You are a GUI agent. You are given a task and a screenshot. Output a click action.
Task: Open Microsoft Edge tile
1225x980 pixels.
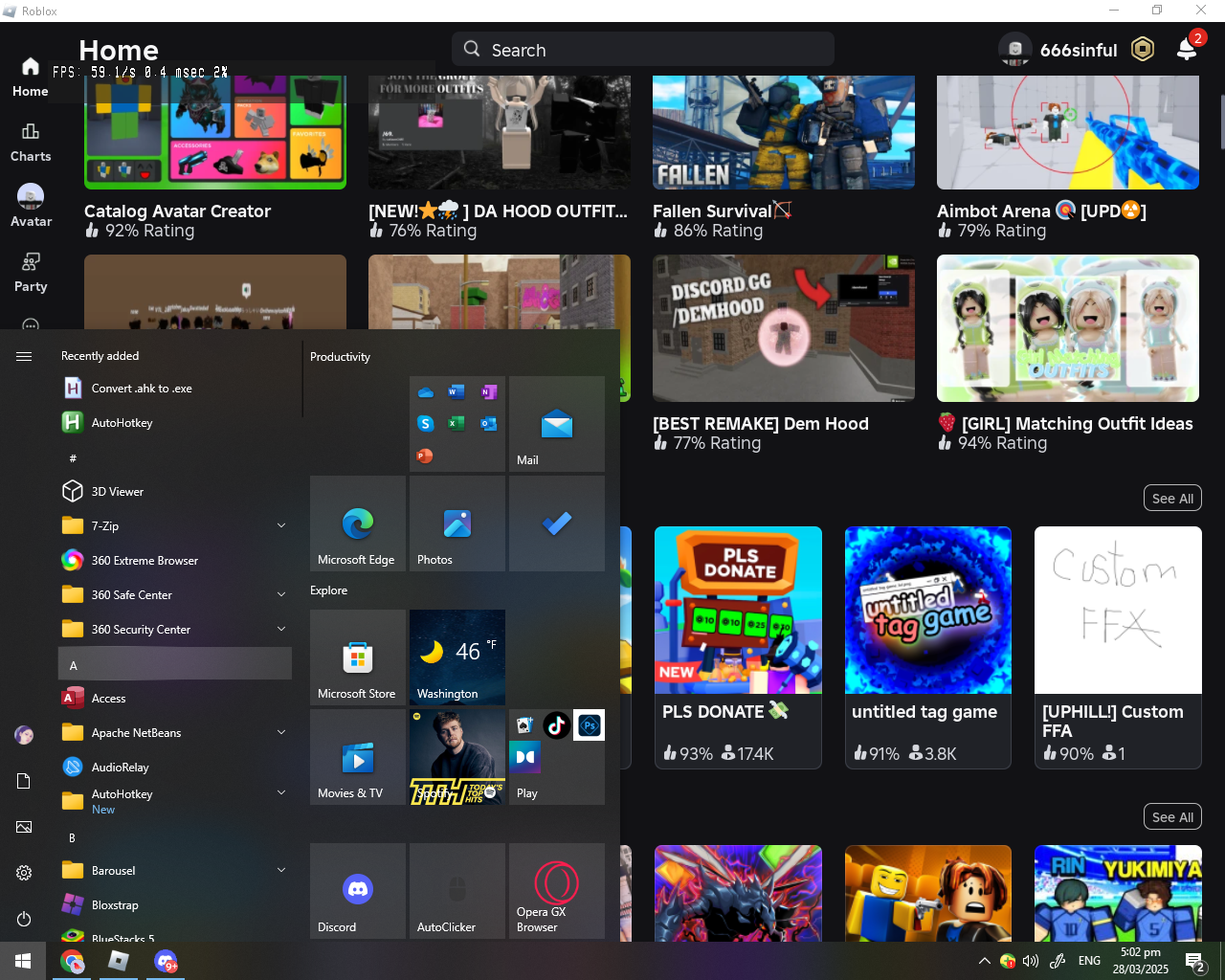pos(358,523)
